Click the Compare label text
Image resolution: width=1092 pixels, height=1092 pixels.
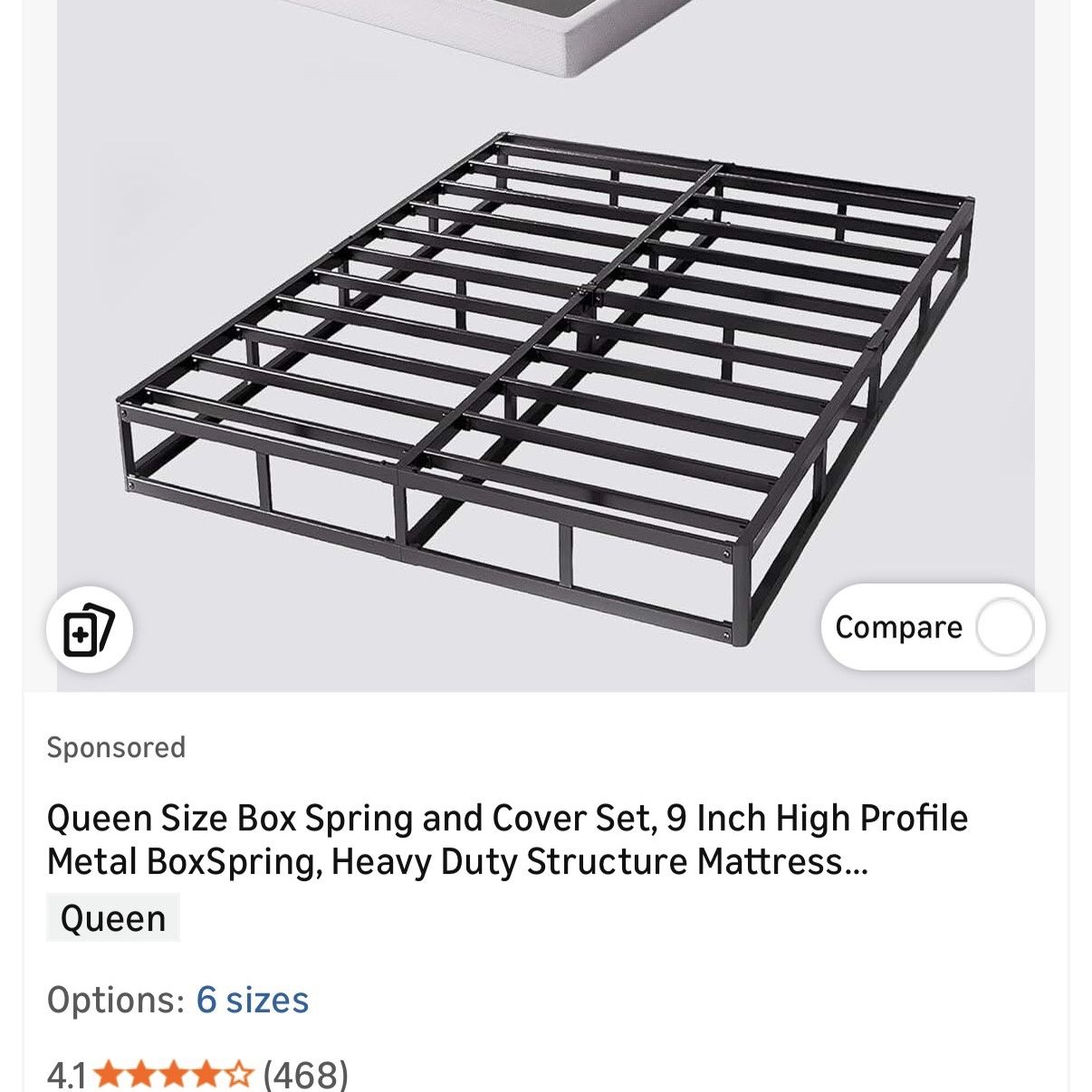click(x=898, y=627)
